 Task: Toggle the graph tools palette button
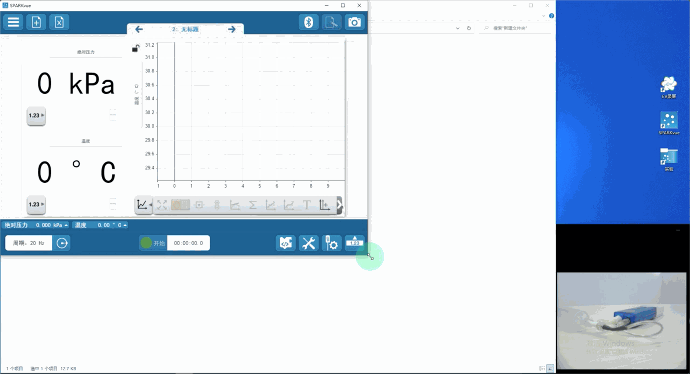[143, 205]
